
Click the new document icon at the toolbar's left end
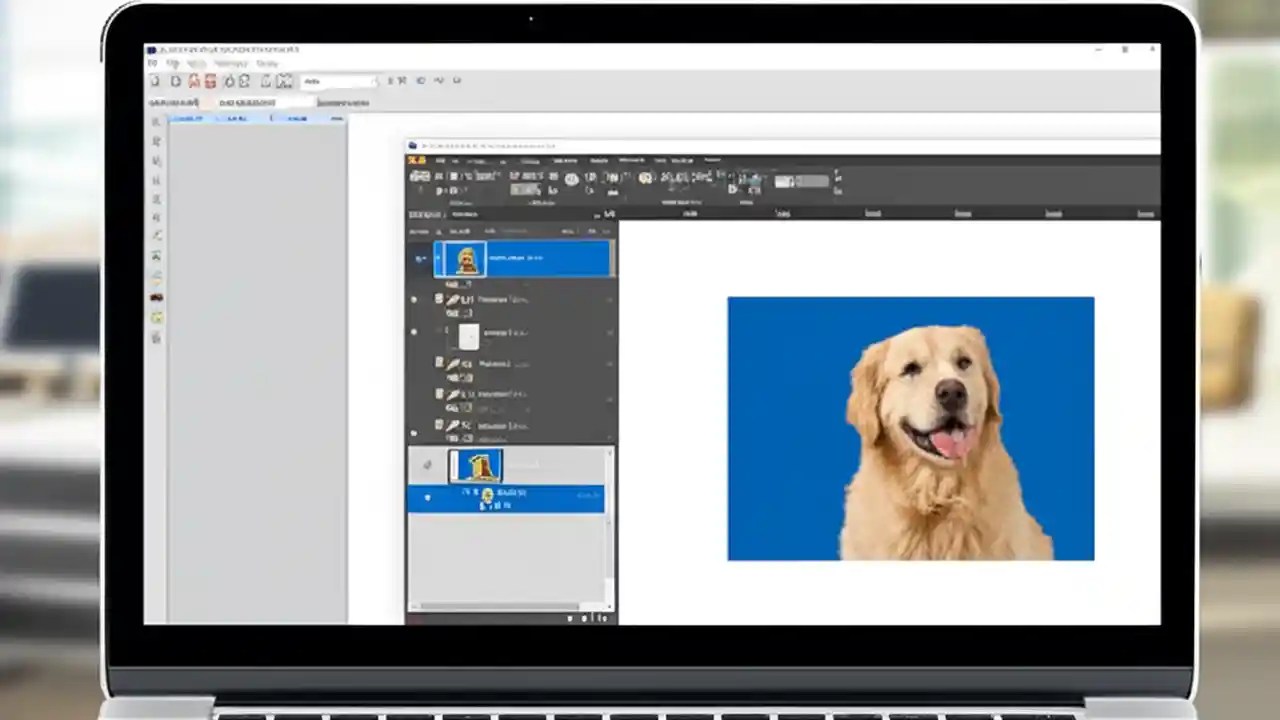(x=155, y=81)
